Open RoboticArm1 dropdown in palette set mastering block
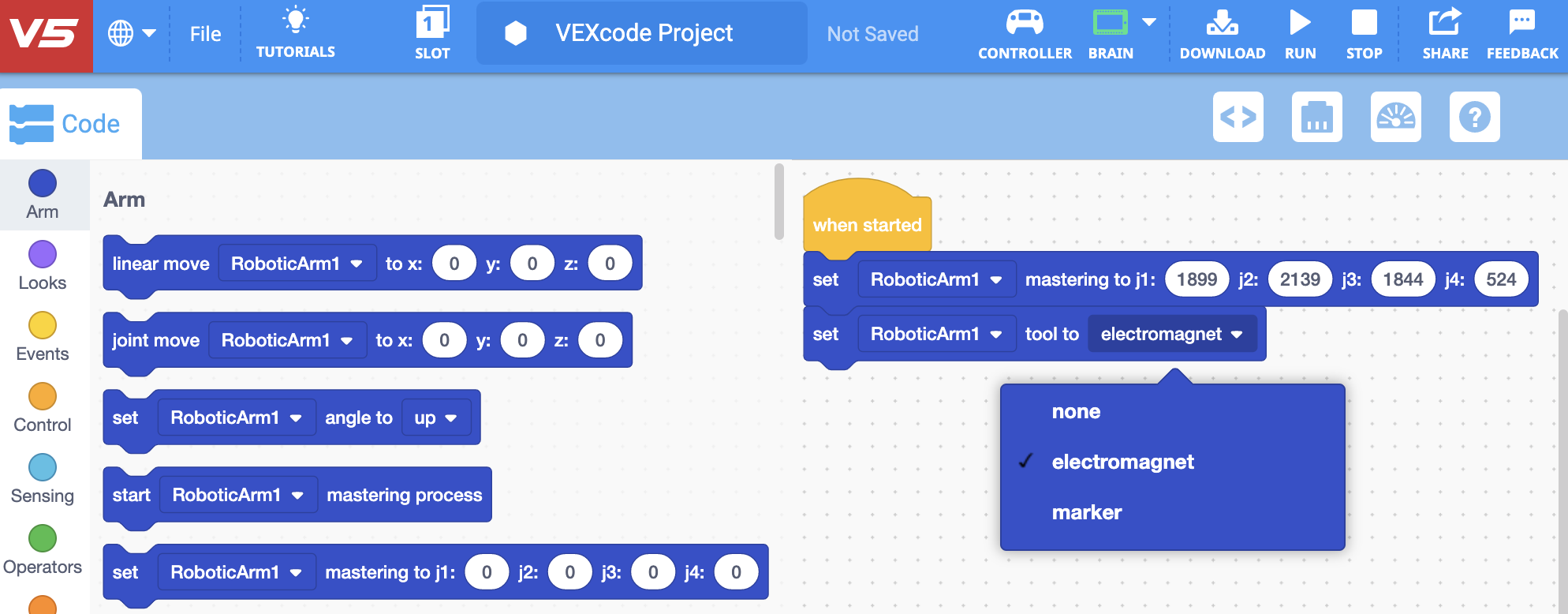The width and height of the screenshot is (1568, 614). click(237, 572)
